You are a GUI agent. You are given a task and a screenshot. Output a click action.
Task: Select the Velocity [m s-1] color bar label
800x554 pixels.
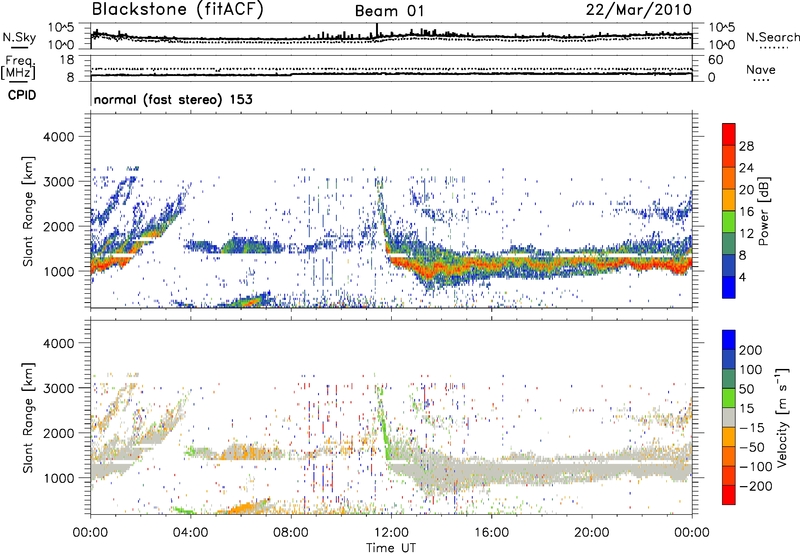(x=782, y=417)
